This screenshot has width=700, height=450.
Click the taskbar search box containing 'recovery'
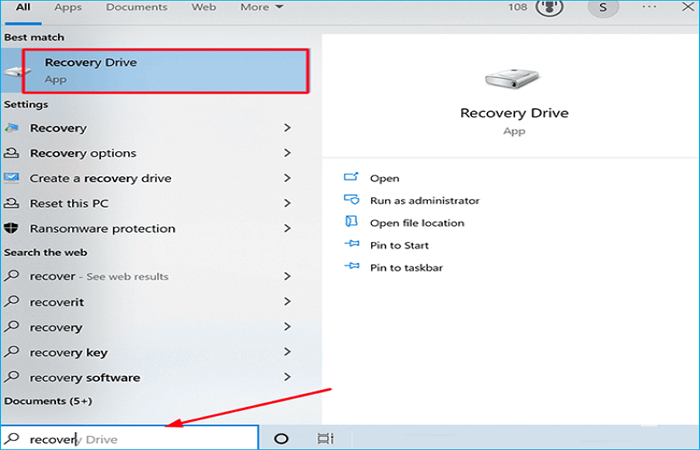point(129,438)
